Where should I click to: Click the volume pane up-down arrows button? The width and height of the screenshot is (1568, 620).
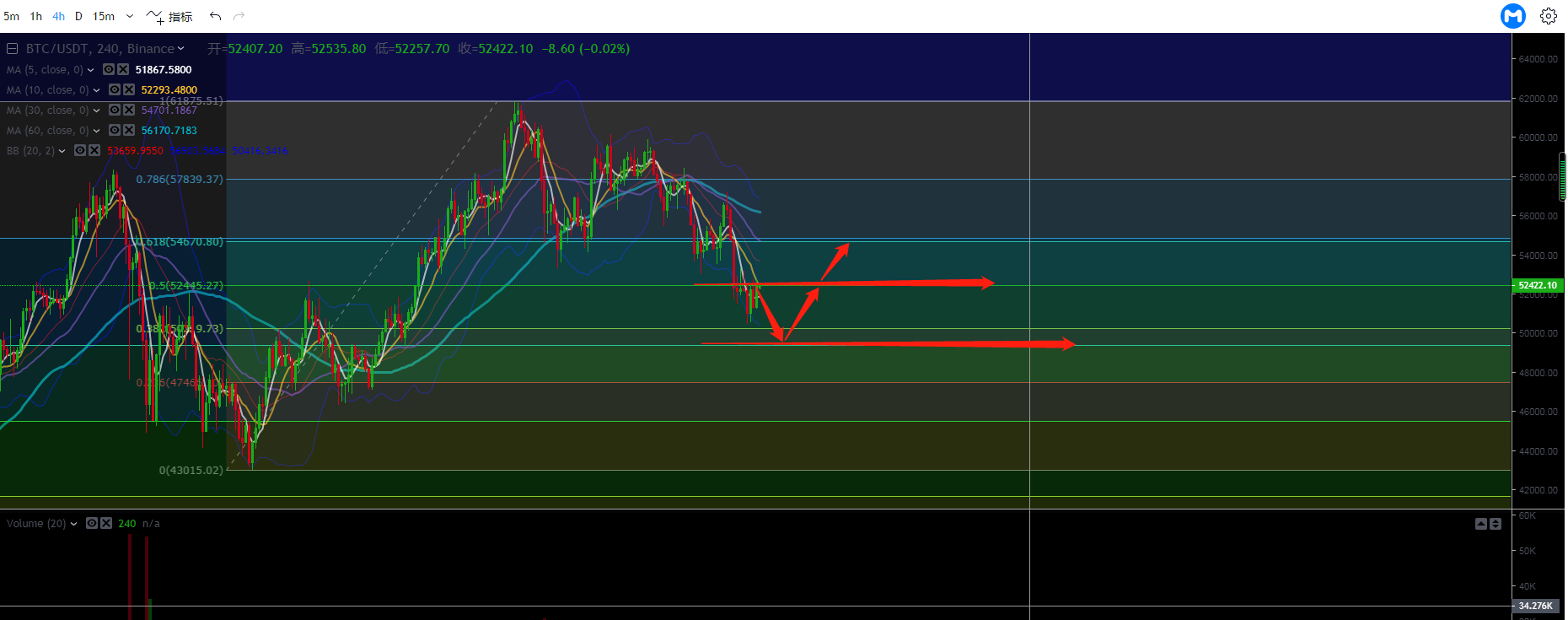coord(1496,524)
